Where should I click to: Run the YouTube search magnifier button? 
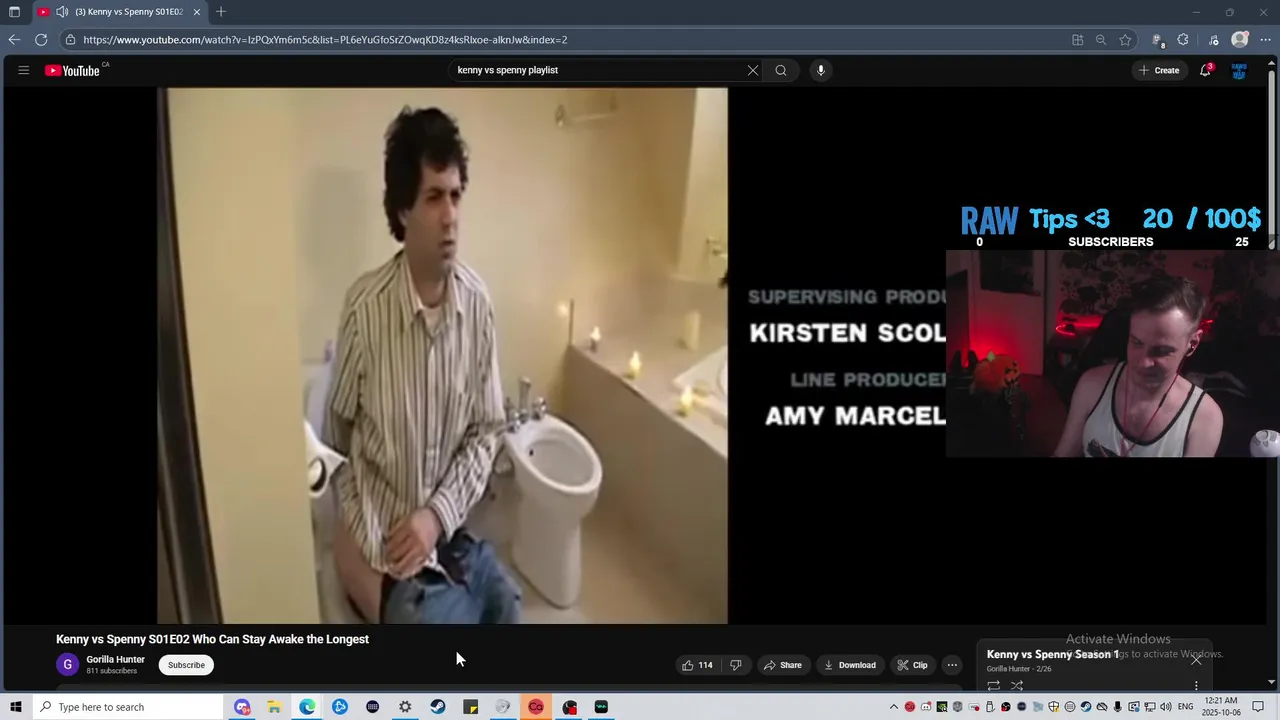coord(781,70)
